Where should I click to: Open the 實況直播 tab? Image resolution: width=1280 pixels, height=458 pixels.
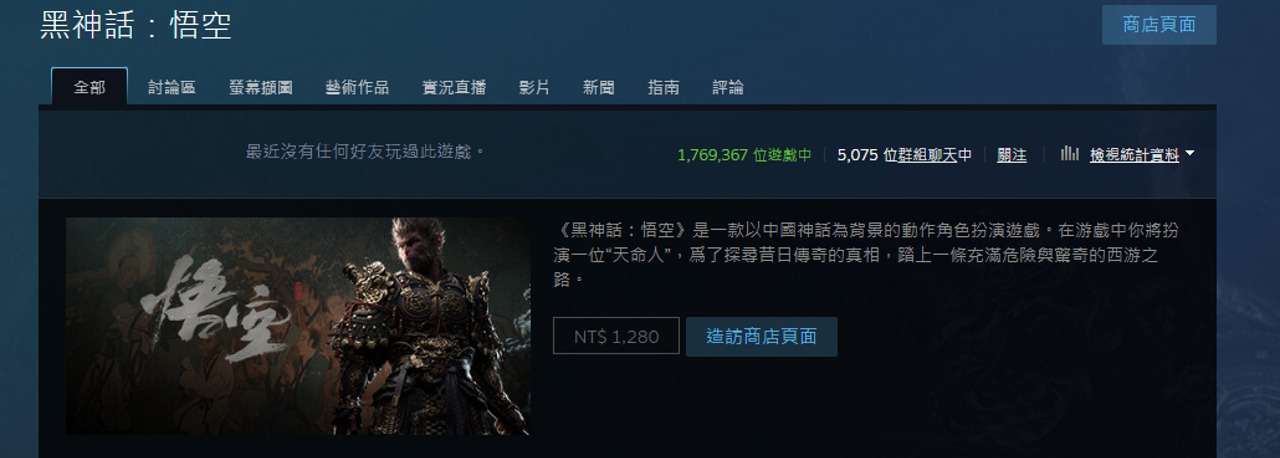(x=454, y=87)
